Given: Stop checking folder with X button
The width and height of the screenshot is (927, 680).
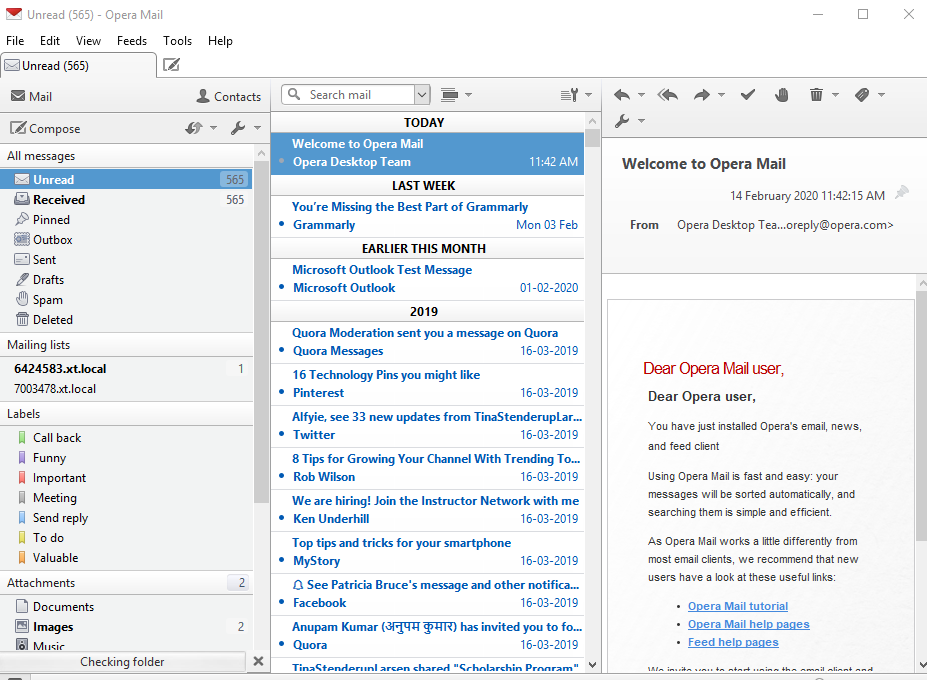Looking at the screenshot, I should [258, 661].
